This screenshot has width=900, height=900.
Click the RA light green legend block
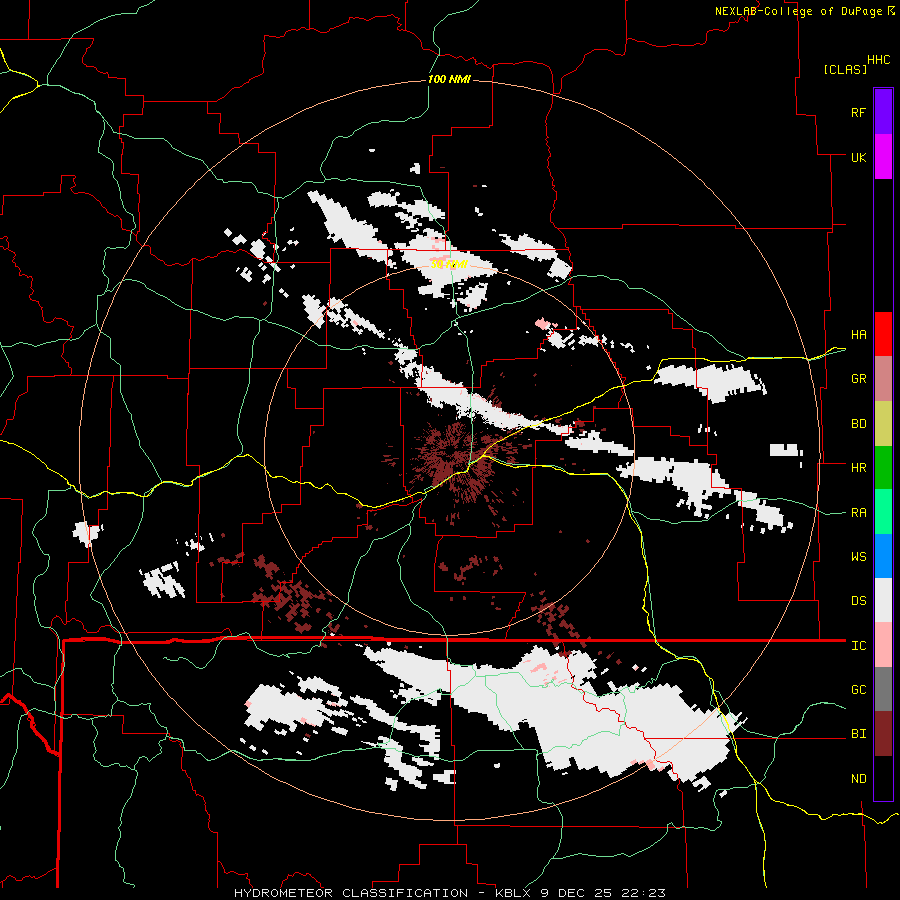pyautogui.click(x=883, y=512)
